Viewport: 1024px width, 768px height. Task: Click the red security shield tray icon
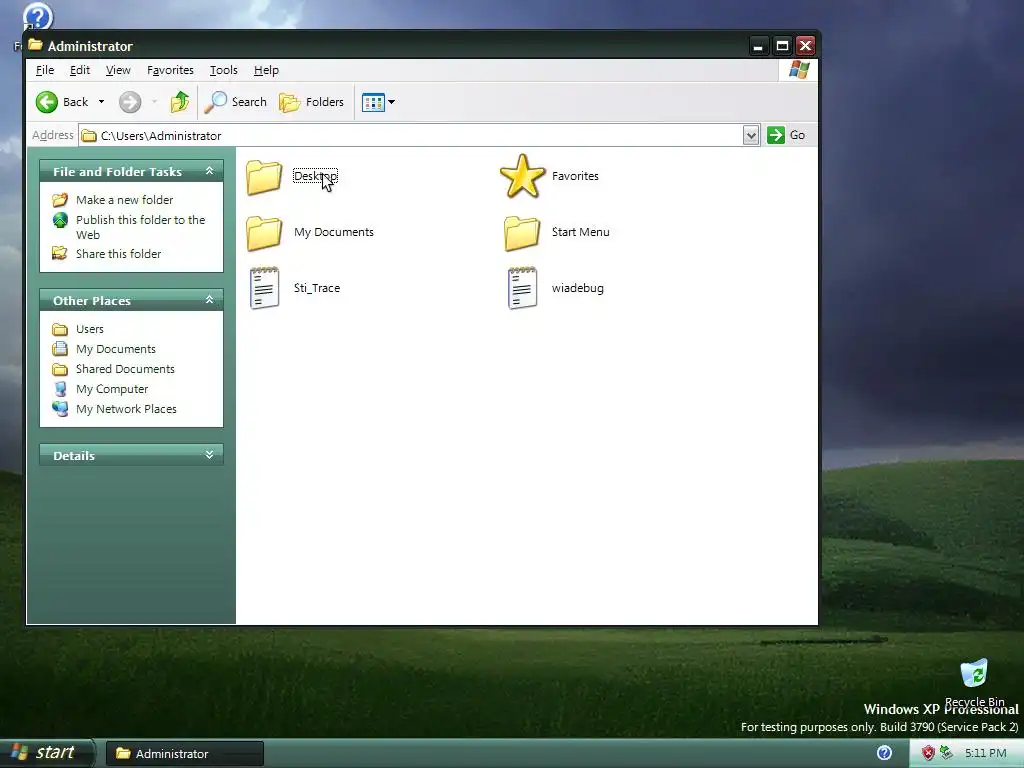click(928, 753)
